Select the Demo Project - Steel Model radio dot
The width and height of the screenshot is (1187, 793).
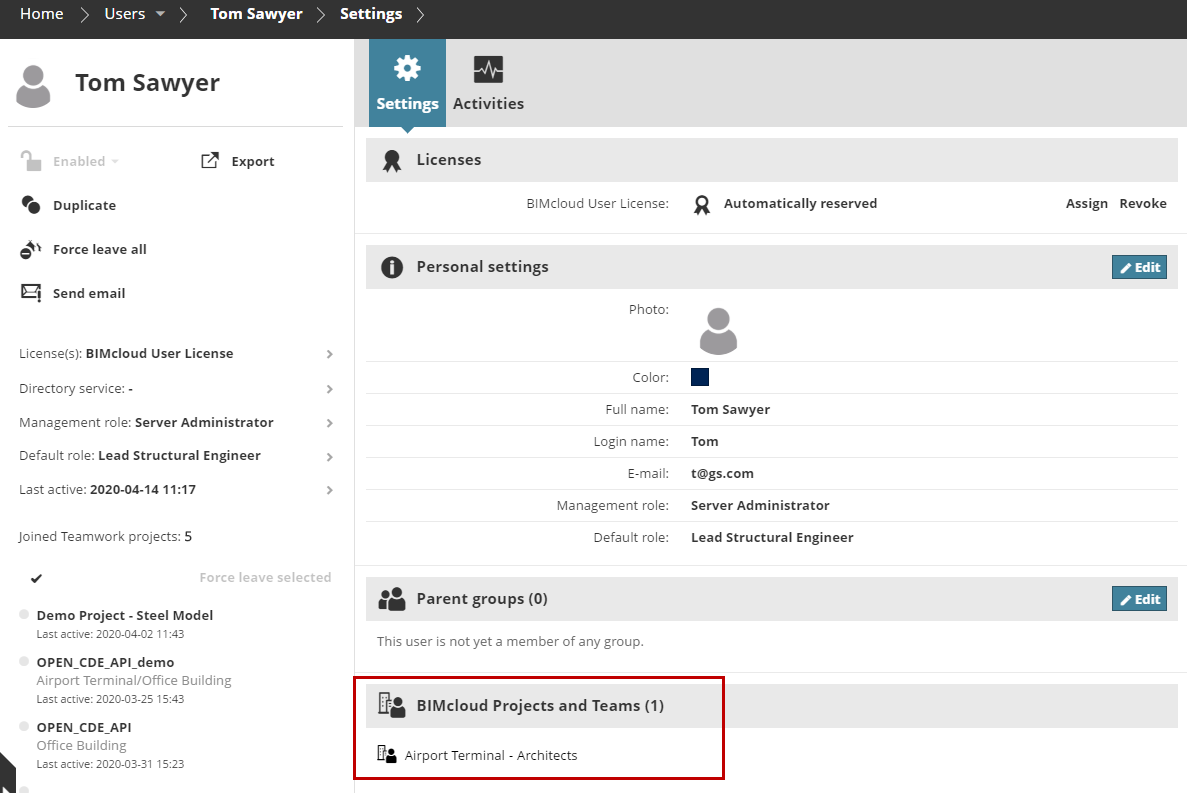24,614
